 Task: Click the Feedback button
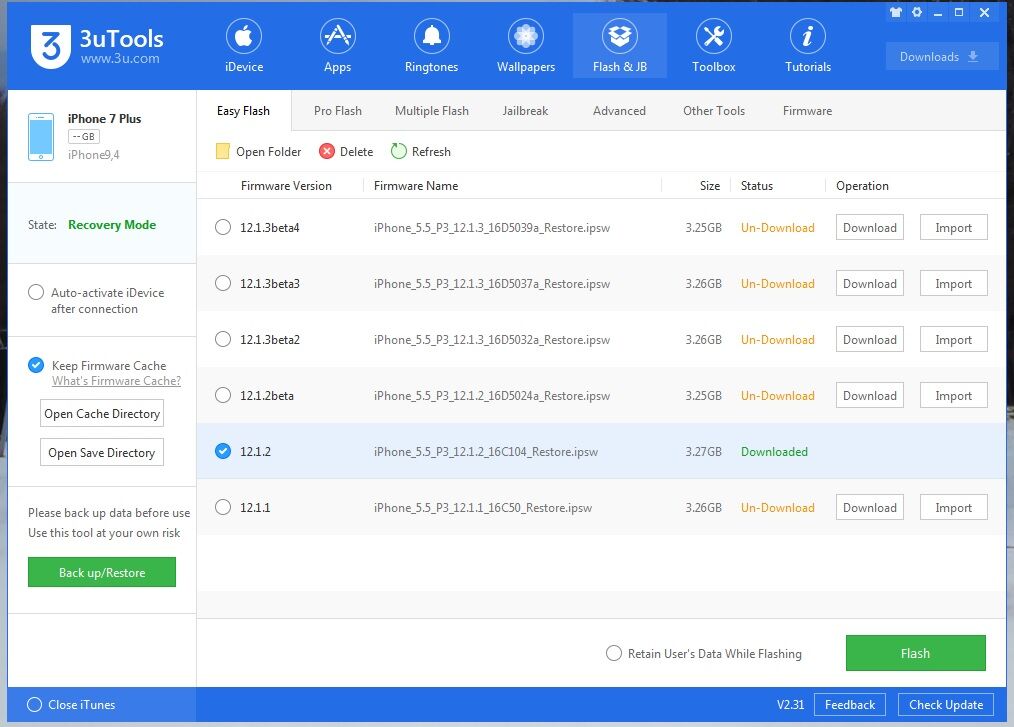(850, 704)
